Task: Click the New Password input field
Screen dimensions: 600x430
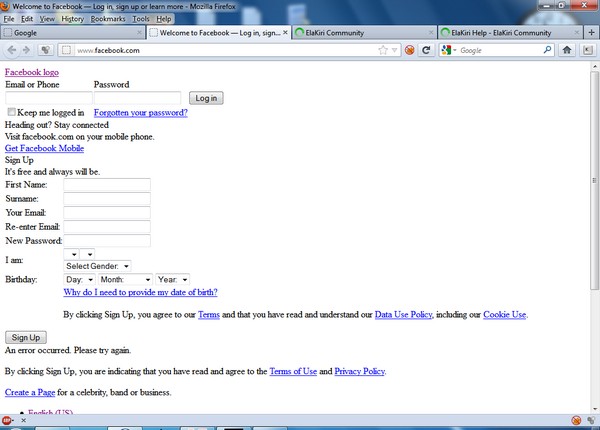Action: click(x=107, y=241)
